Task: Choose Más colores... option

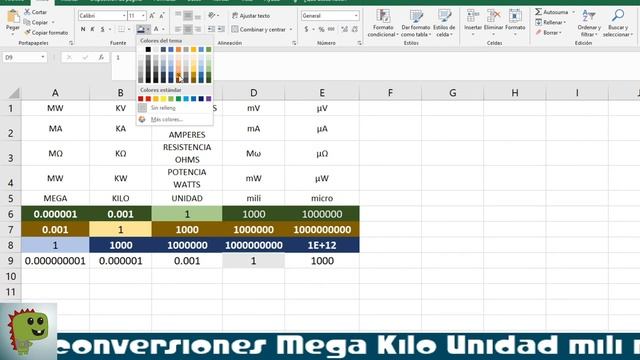Action: (x=175, y=119)
